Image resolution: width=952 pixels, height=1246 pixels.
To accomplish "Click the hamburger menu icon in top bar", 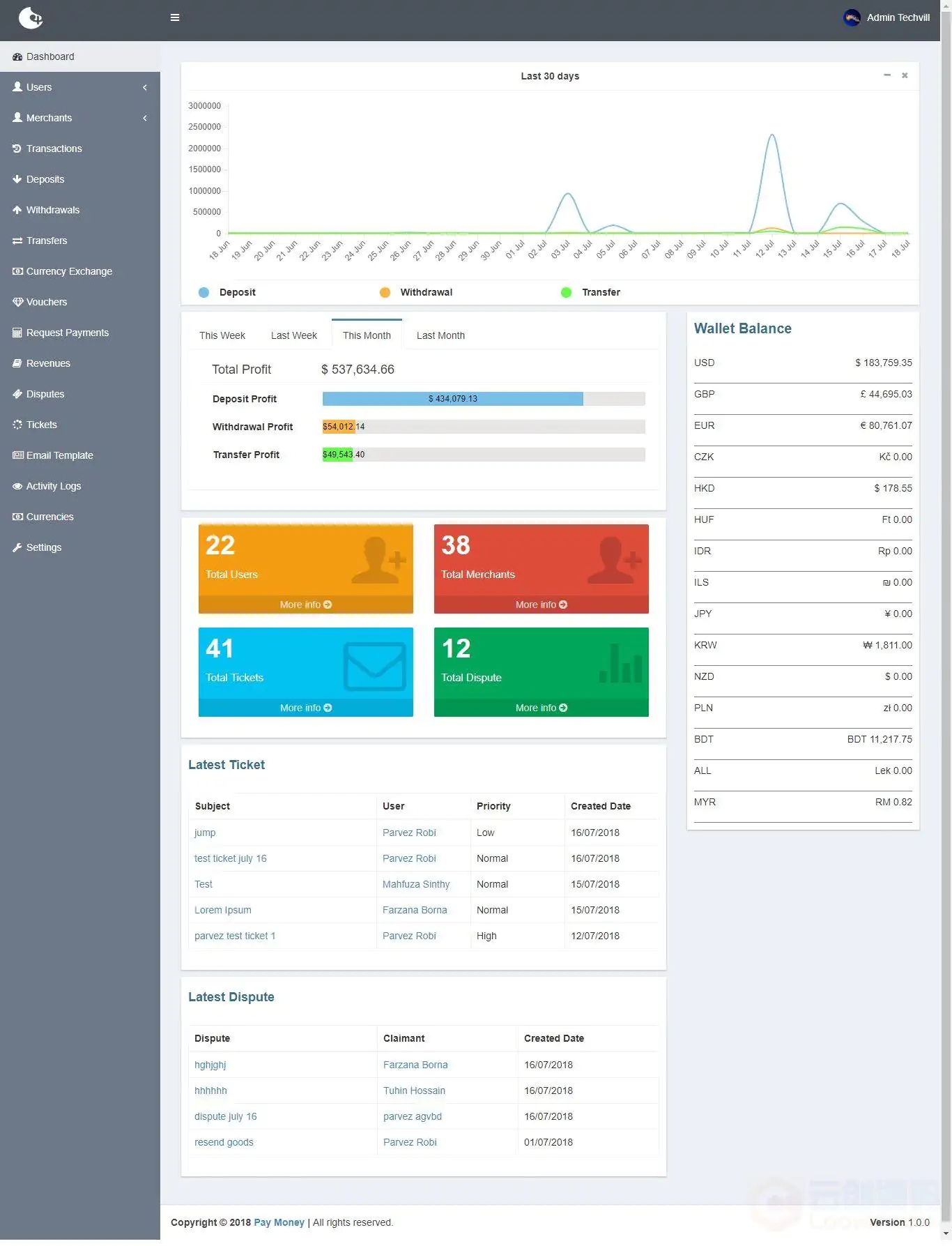I will 175,17.
